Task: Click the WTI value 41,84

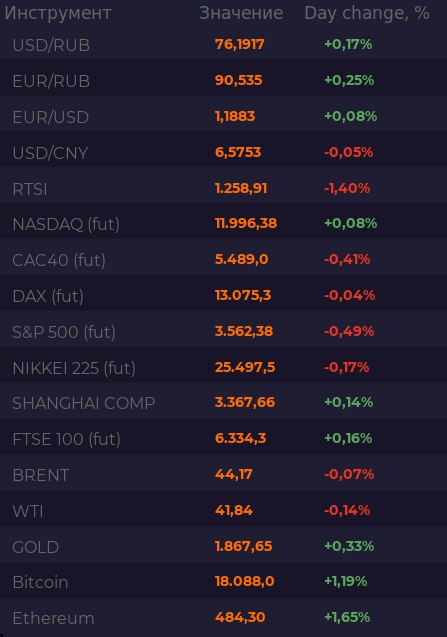Action: pos(234,510)
